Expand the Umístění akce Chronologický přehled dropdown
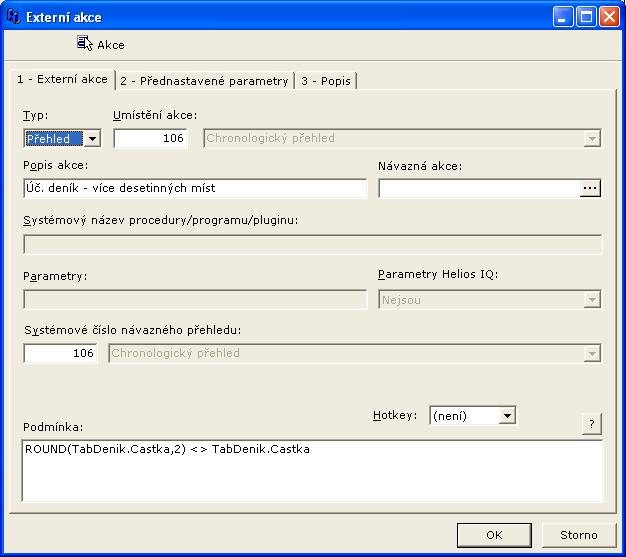The height and width of the screenshot is (557, 626). point(592,139)
